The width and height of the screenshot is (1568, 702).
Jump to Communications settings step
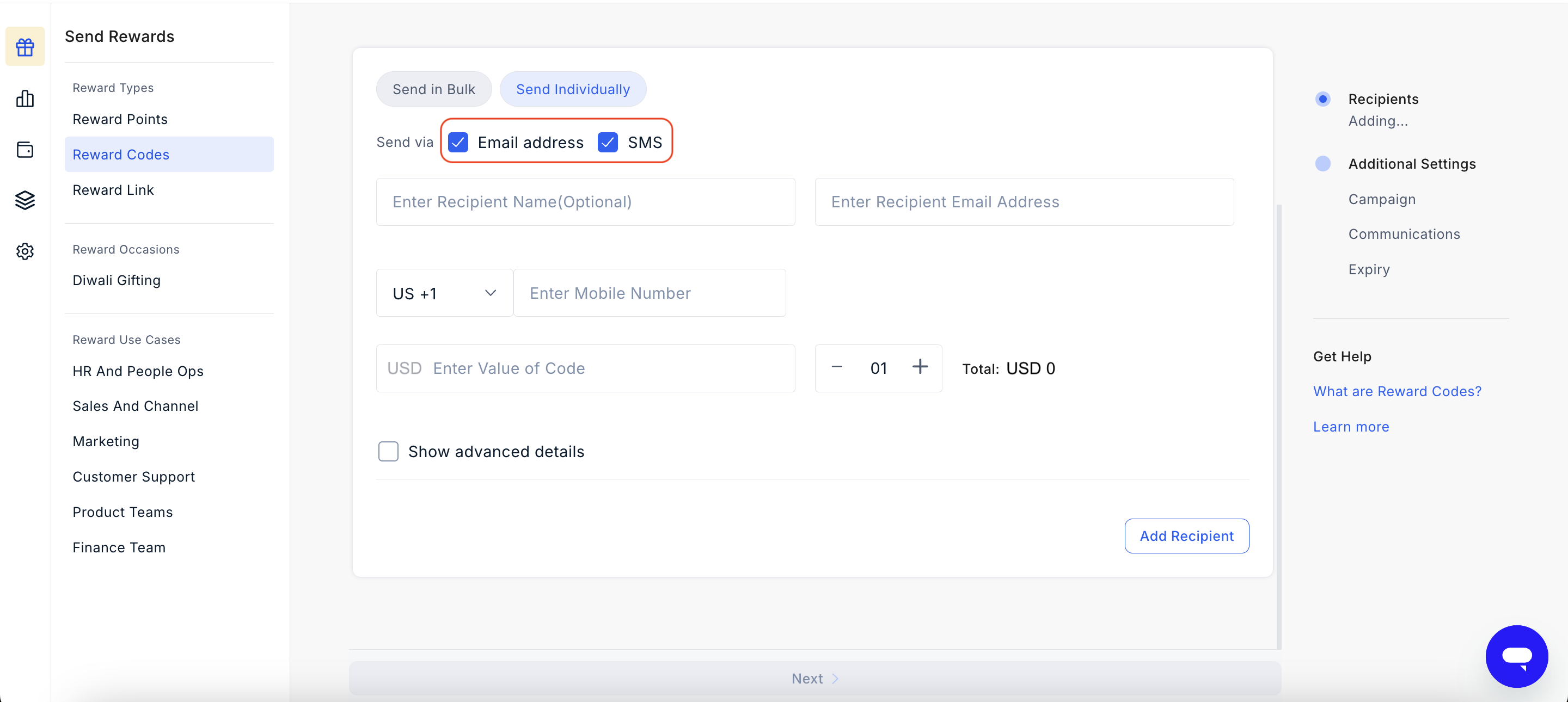(x=1404, y=234)
